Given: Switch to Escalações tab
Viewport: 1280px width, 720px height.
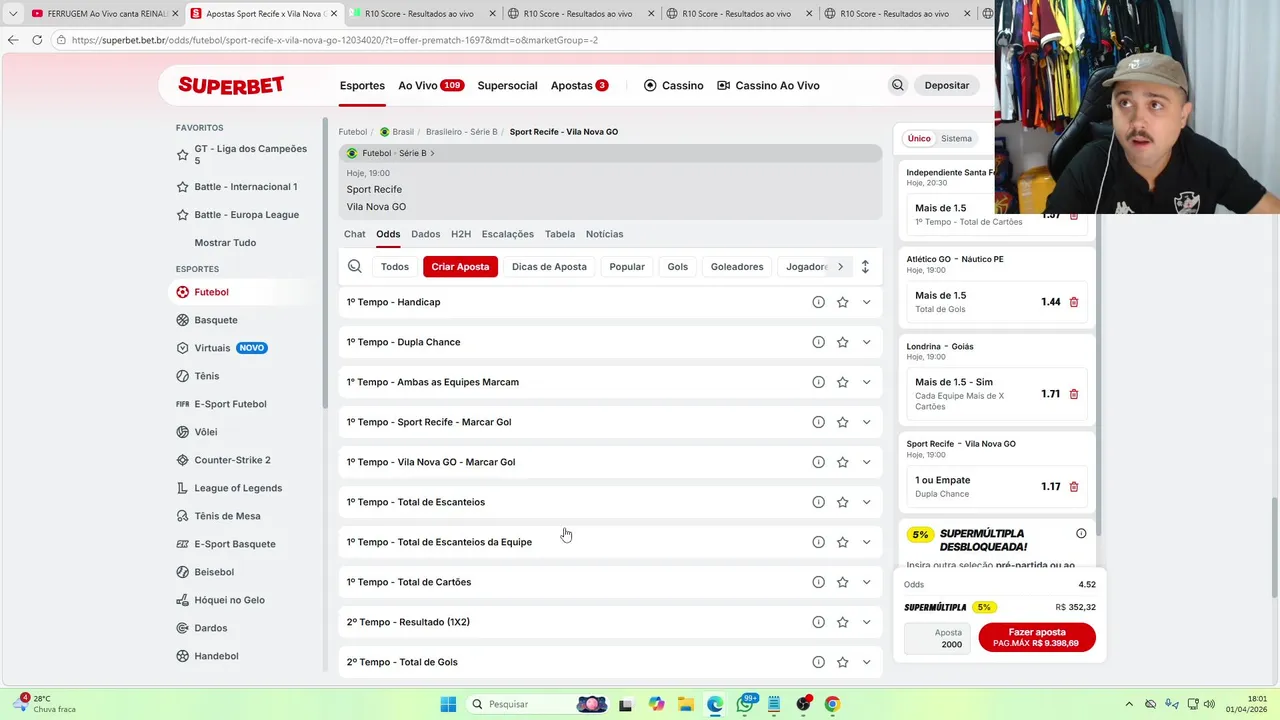Looking at the screenshot, I should (x=508, y=234).
